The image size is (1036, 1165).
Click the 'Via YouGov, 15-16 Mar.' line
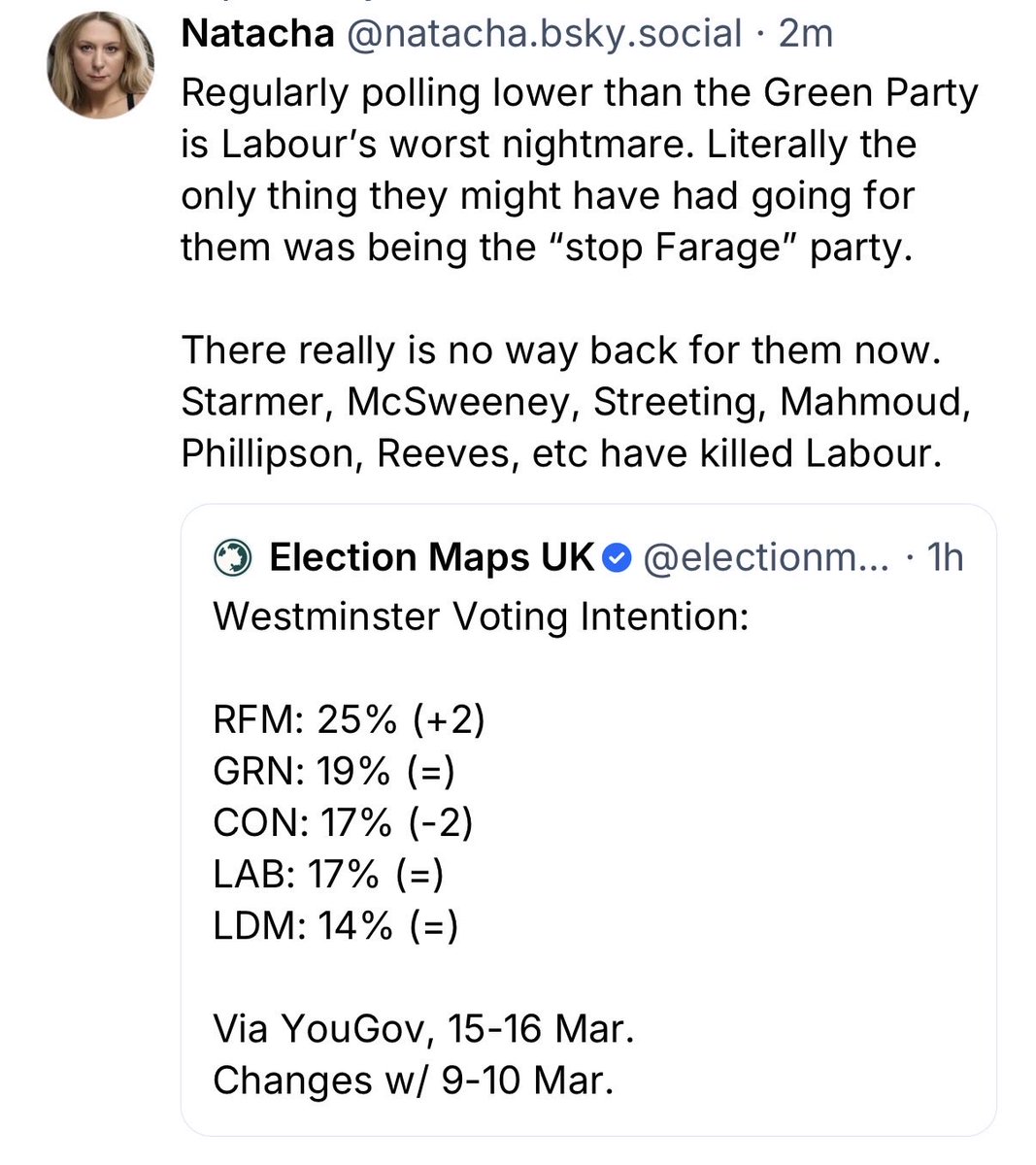[423, 1028]
